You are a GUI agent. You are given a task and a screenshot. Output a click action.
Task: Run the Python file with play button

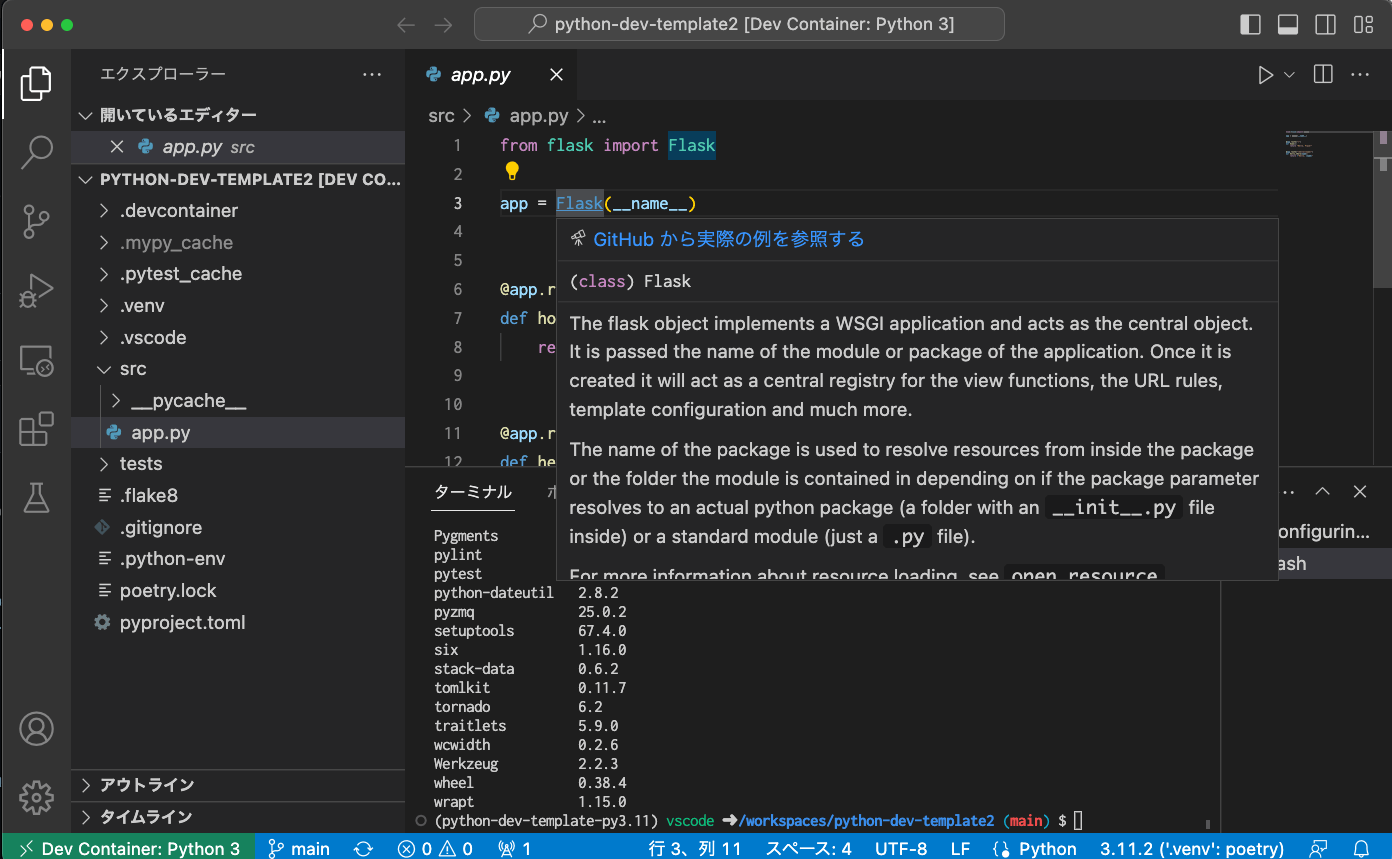coord(1265,75)
